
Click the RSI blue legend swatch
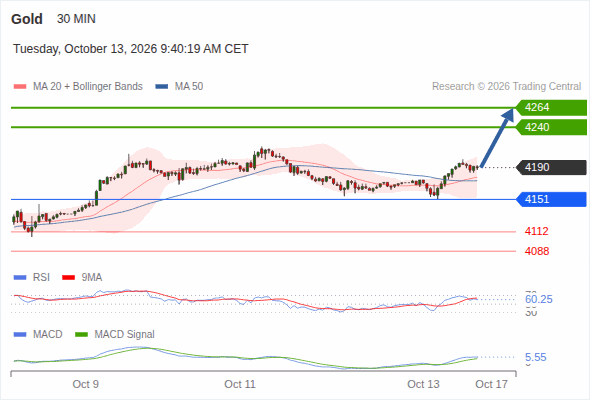[20, 278]
